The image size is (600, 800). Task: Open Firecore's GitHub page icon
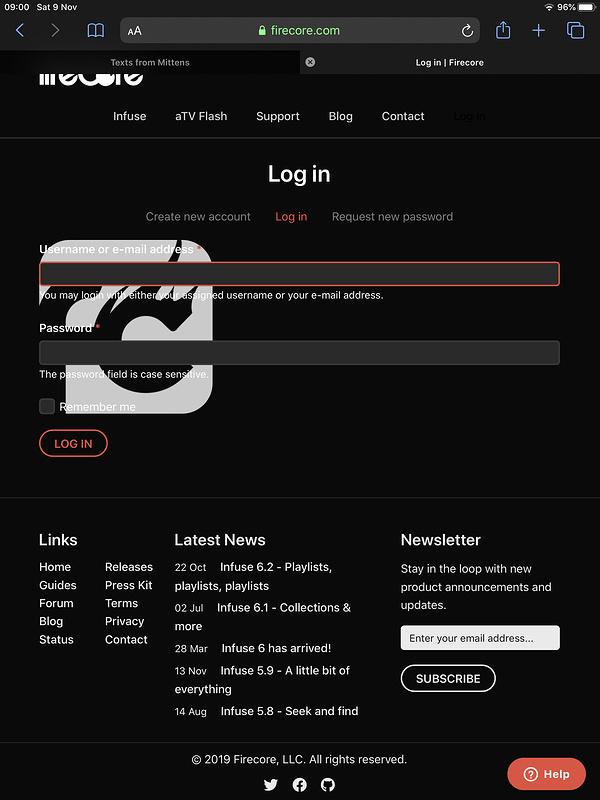pos(328,785)
